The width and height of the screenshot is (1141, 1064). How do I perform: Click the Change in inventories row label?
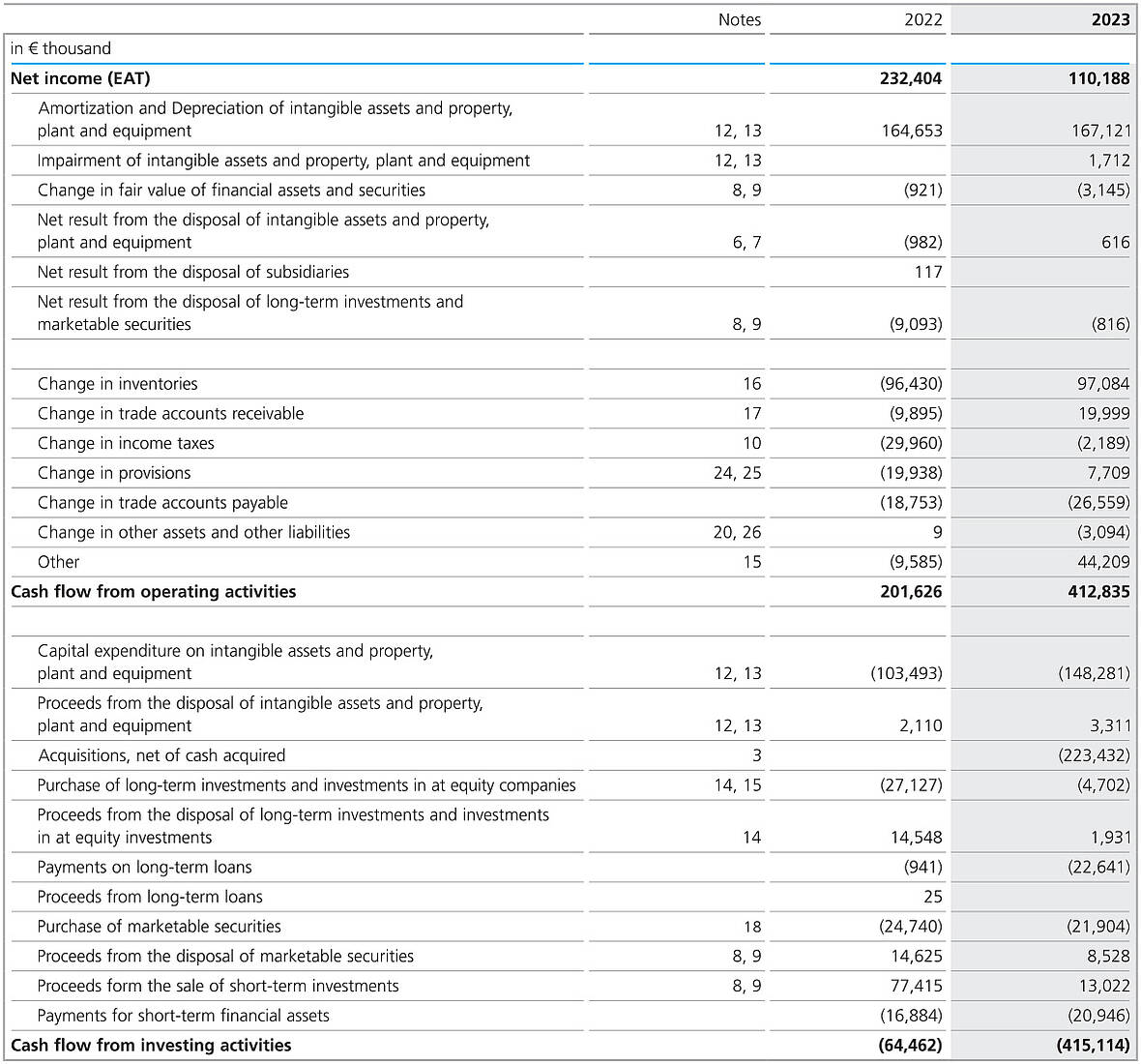(117, 384)
